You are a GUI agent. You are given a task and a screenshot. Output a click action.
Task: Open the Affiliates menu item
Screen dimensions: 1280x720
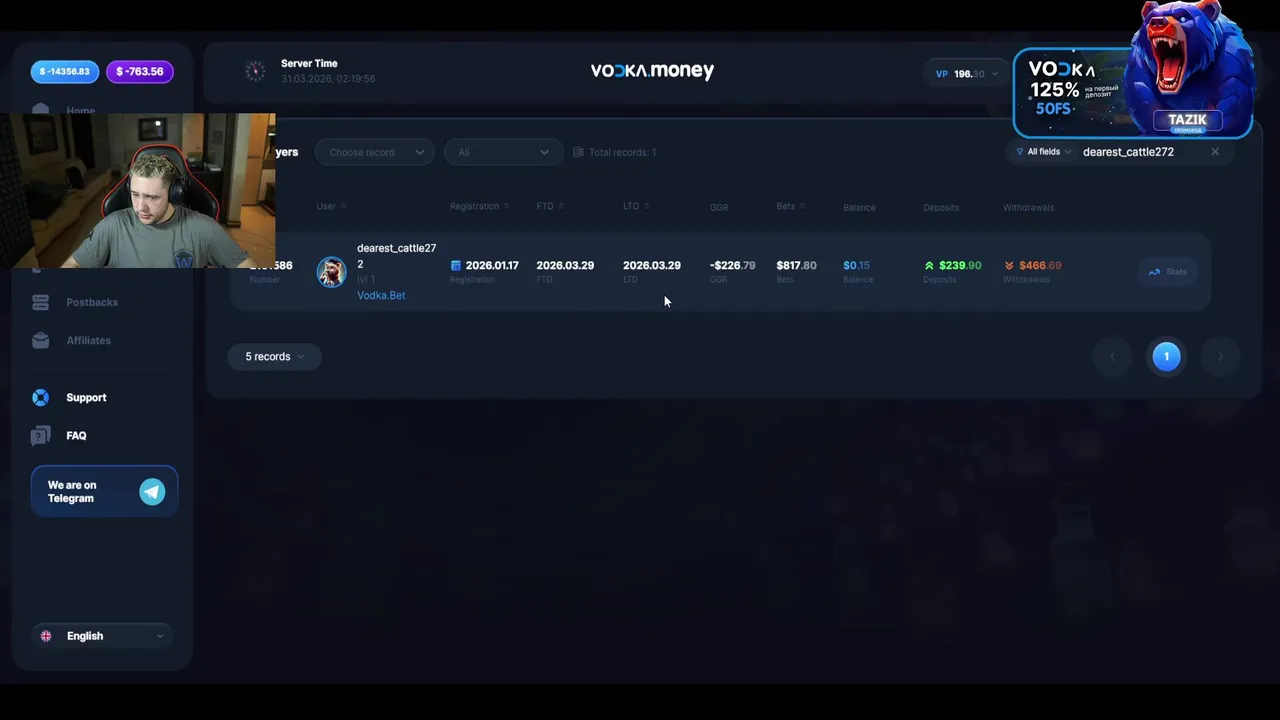pyautogui.click(x=88, y=340)
